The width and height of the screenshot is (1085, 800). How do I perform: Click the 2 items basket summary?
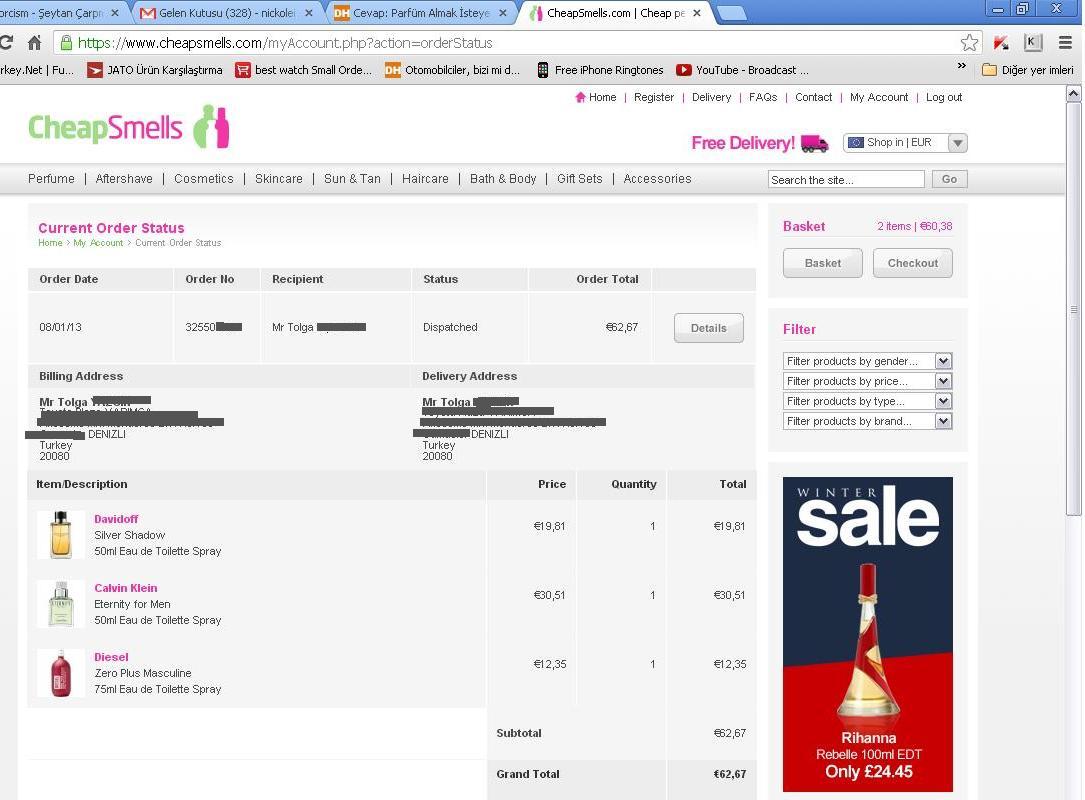[914, 226]
